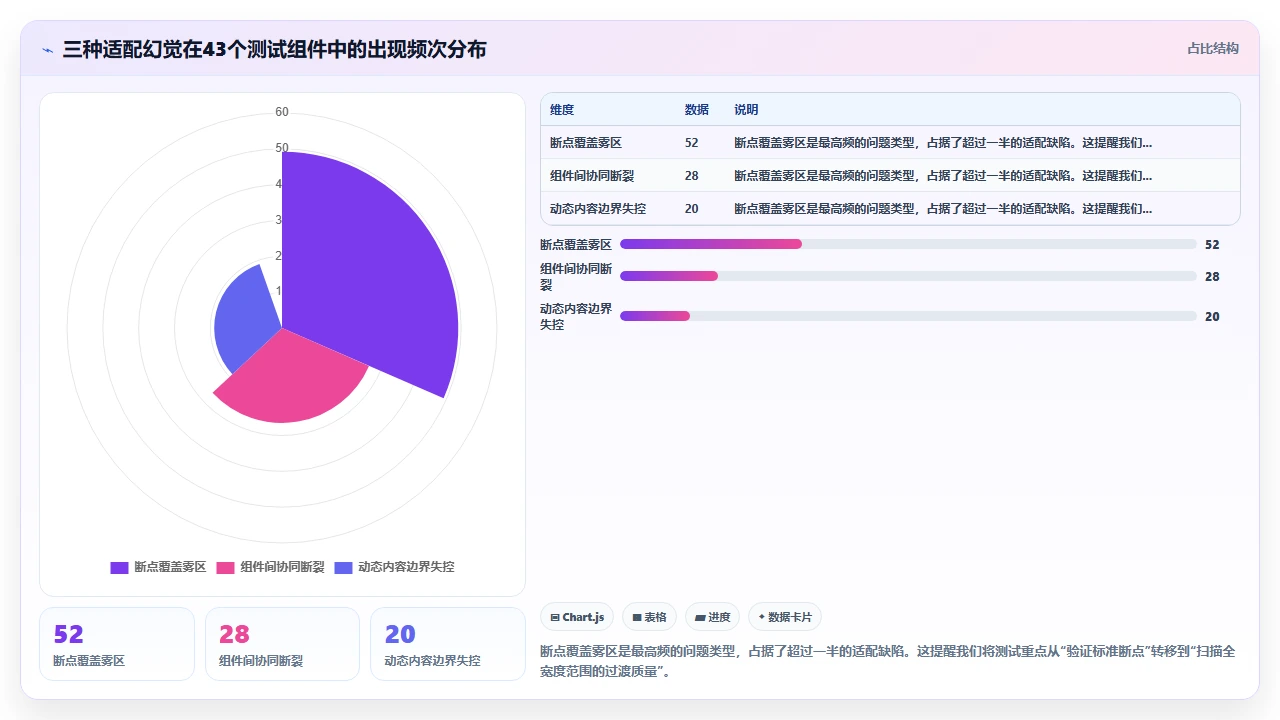Screen dimensions: 1280x720
Task: Click the summary paragraph below the chips
Action: [888, 661]
